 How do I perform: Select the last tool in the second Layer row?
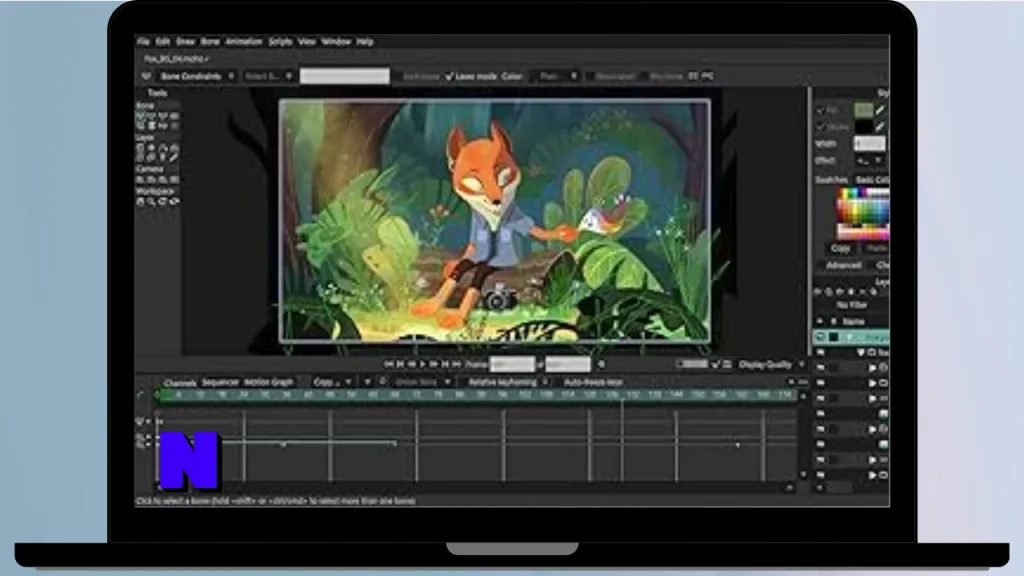pos(174,157)
